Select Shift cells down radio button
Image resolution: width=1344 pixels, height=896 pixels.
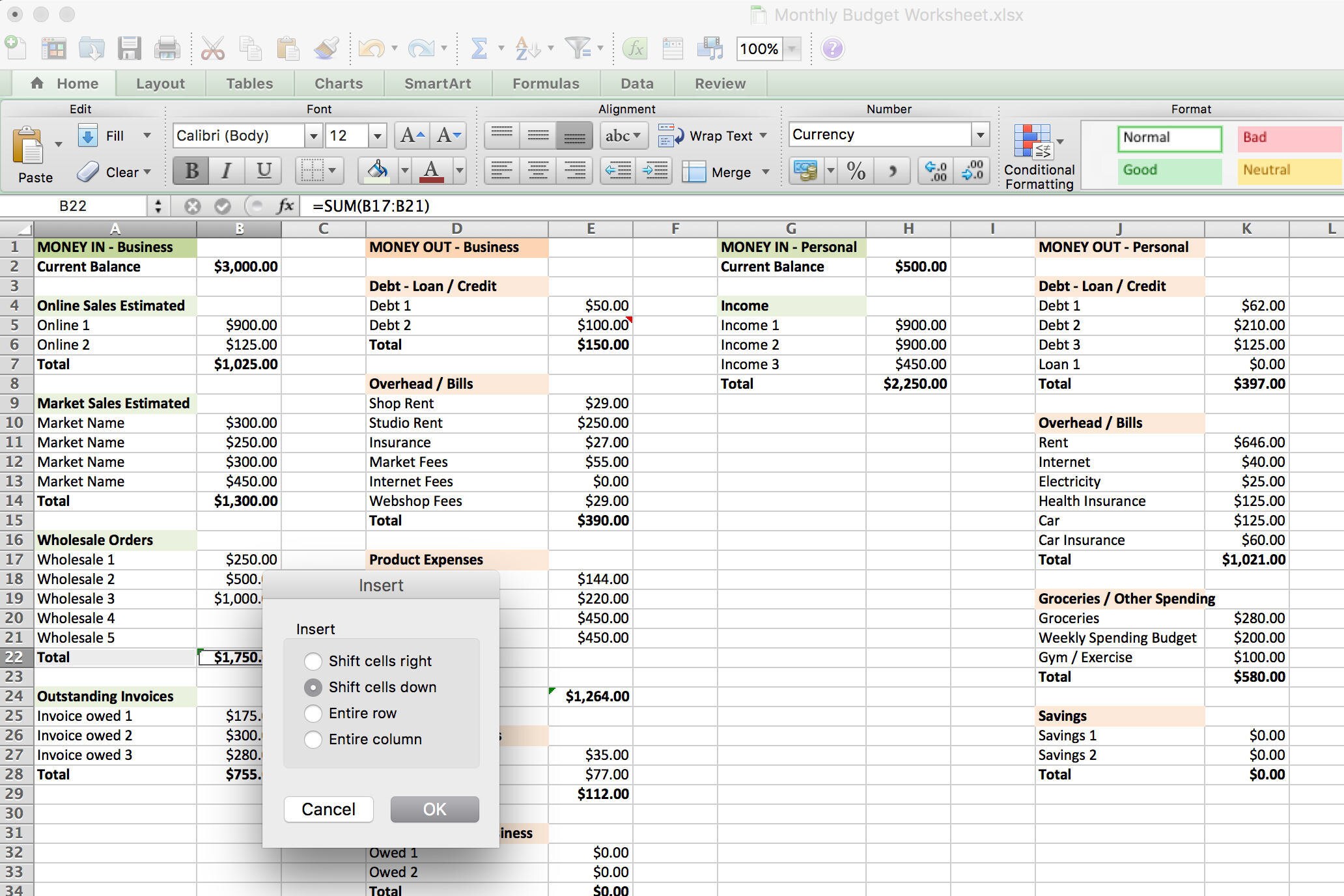point(313,688)
